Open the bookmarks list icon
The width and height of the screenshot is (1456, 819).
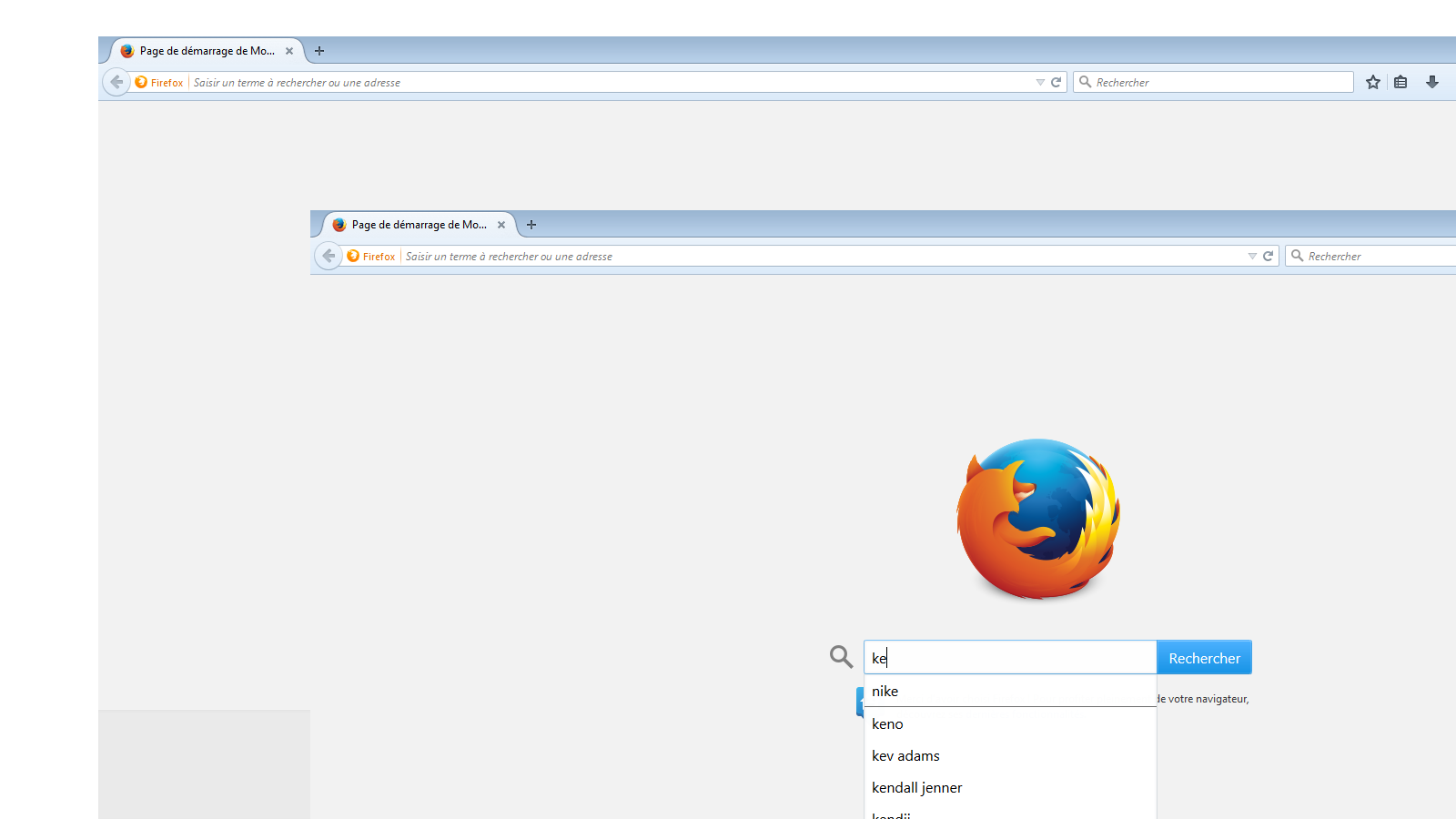click(1400, 82)
